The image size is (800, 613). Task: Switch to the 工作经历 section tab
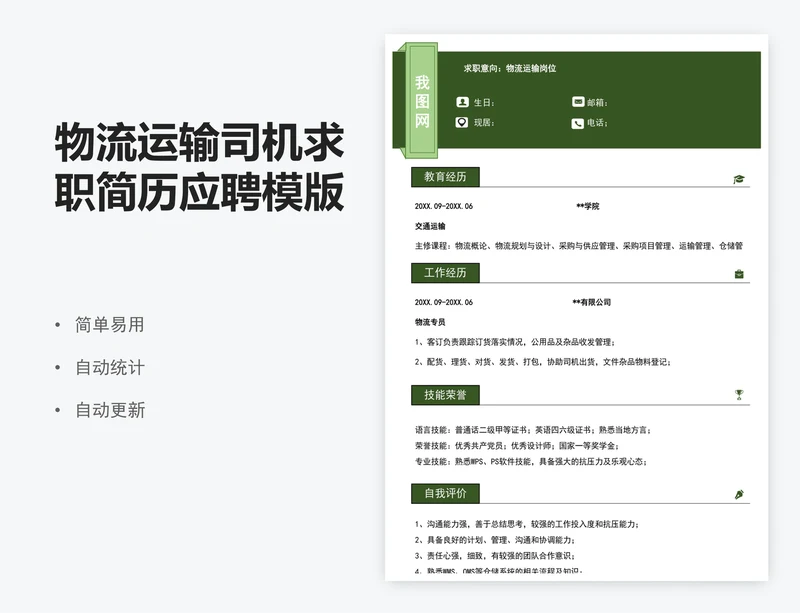445,271
